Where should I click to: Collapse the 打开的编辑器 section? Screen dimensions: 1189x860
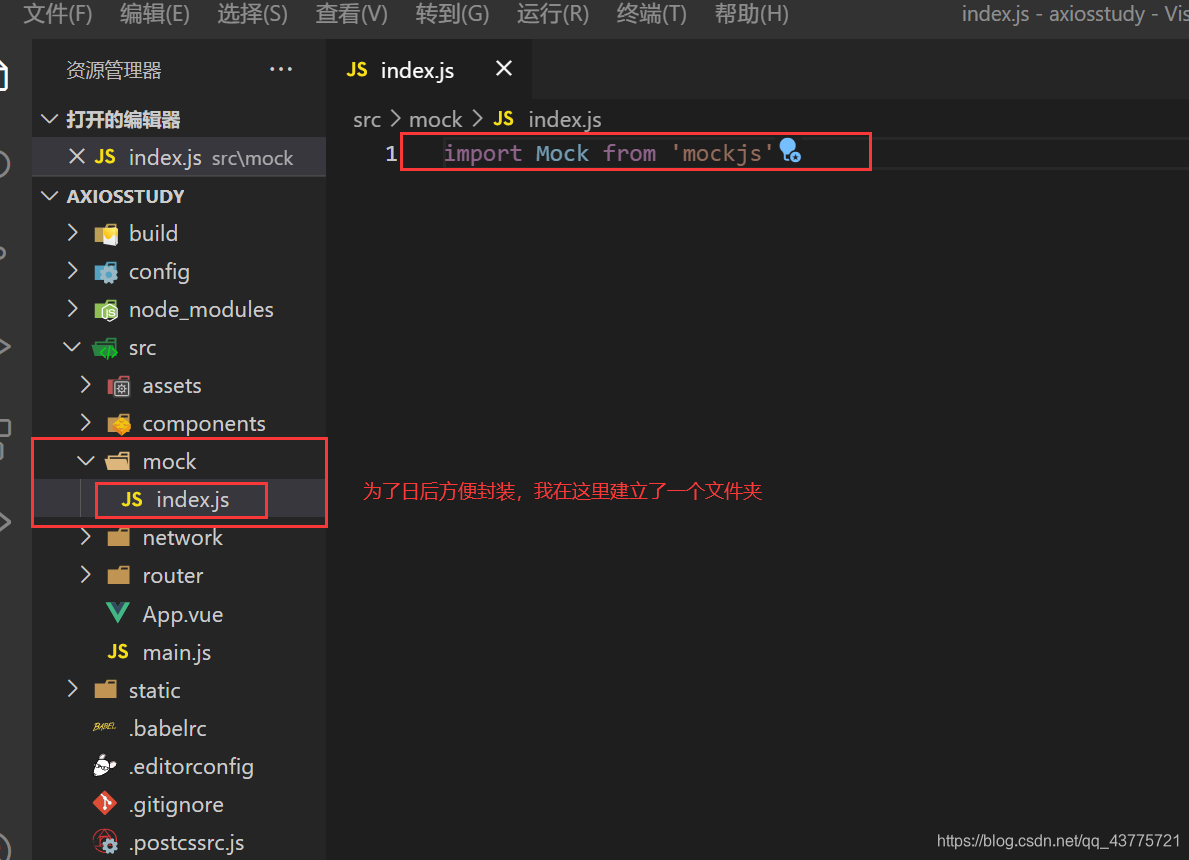49,119
